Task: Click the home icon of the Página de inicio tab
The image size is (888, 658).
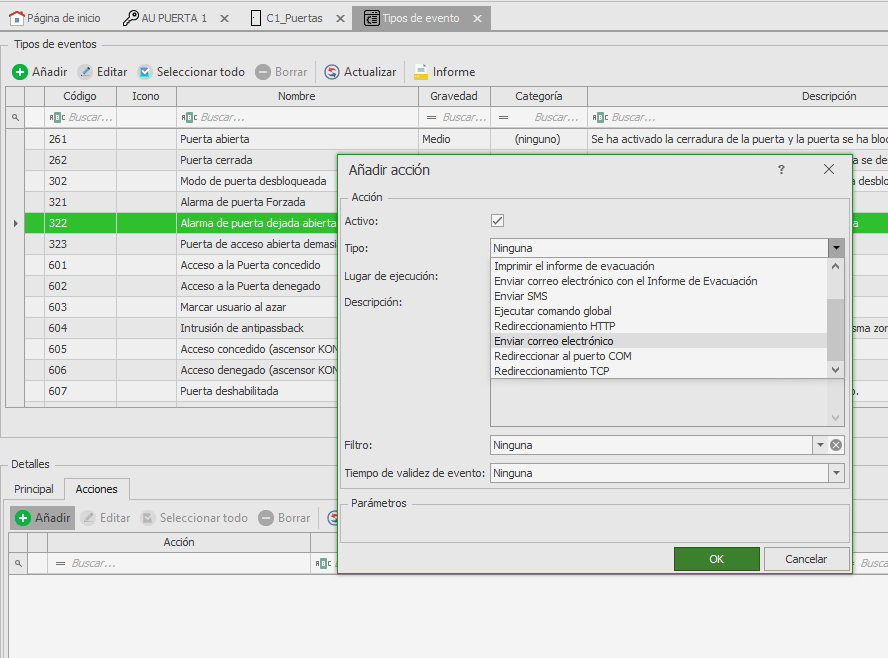Action: pyautogui.click(x=17, y=18)
